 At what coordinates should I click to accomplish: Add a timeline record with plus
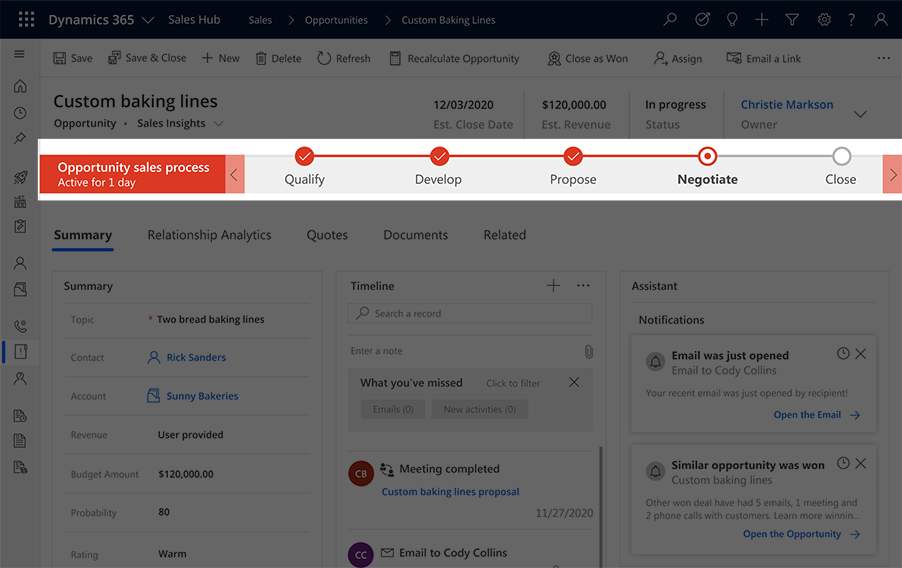click(x=553, y=285)
